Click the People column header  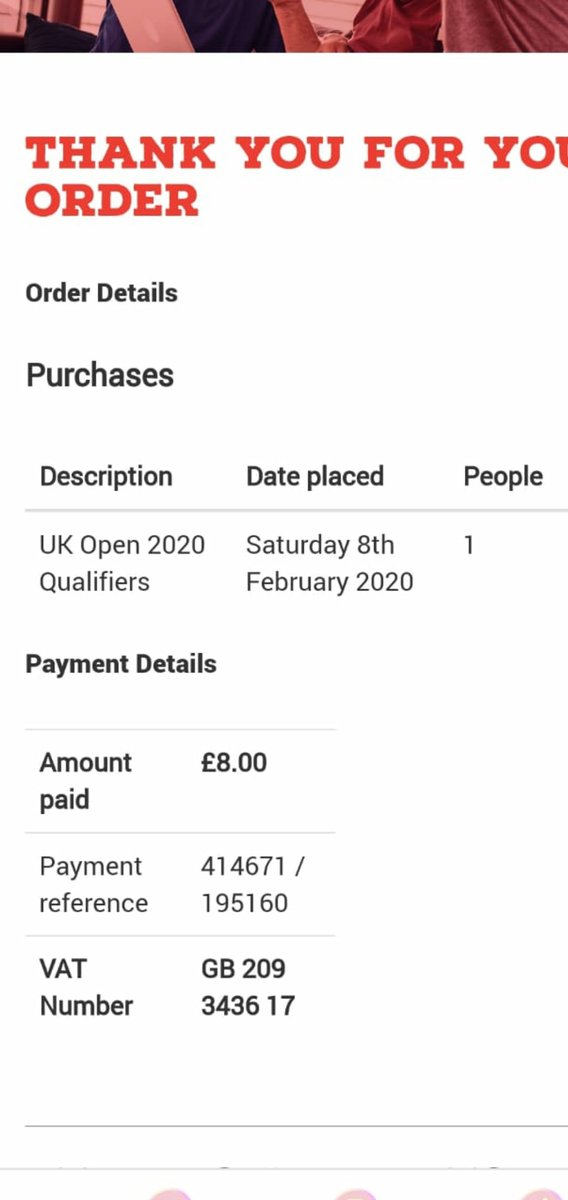tap(503, 476)
